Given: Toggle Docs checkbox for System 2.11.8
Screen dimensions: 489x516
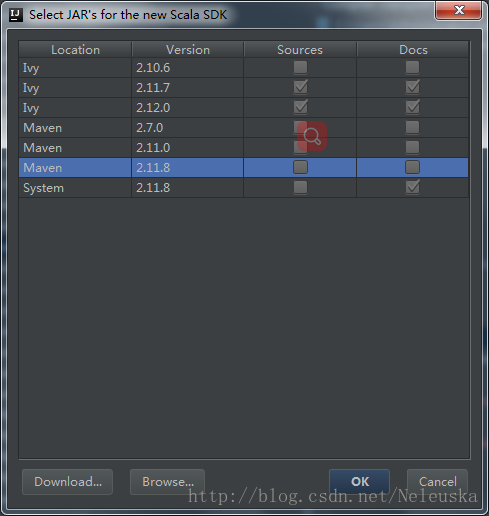Looking at the screenshot, I should (x=412, y=187).
